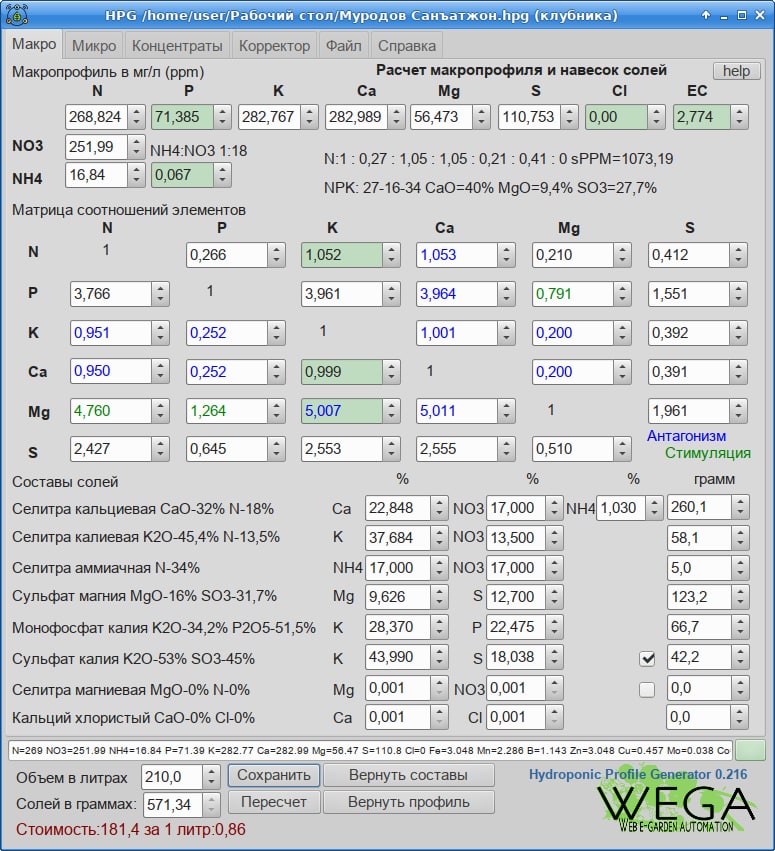Screen dimensions: 775x851
Task: Click the stepper of the P:N matrix field 3,766
Action: (160, 294)
